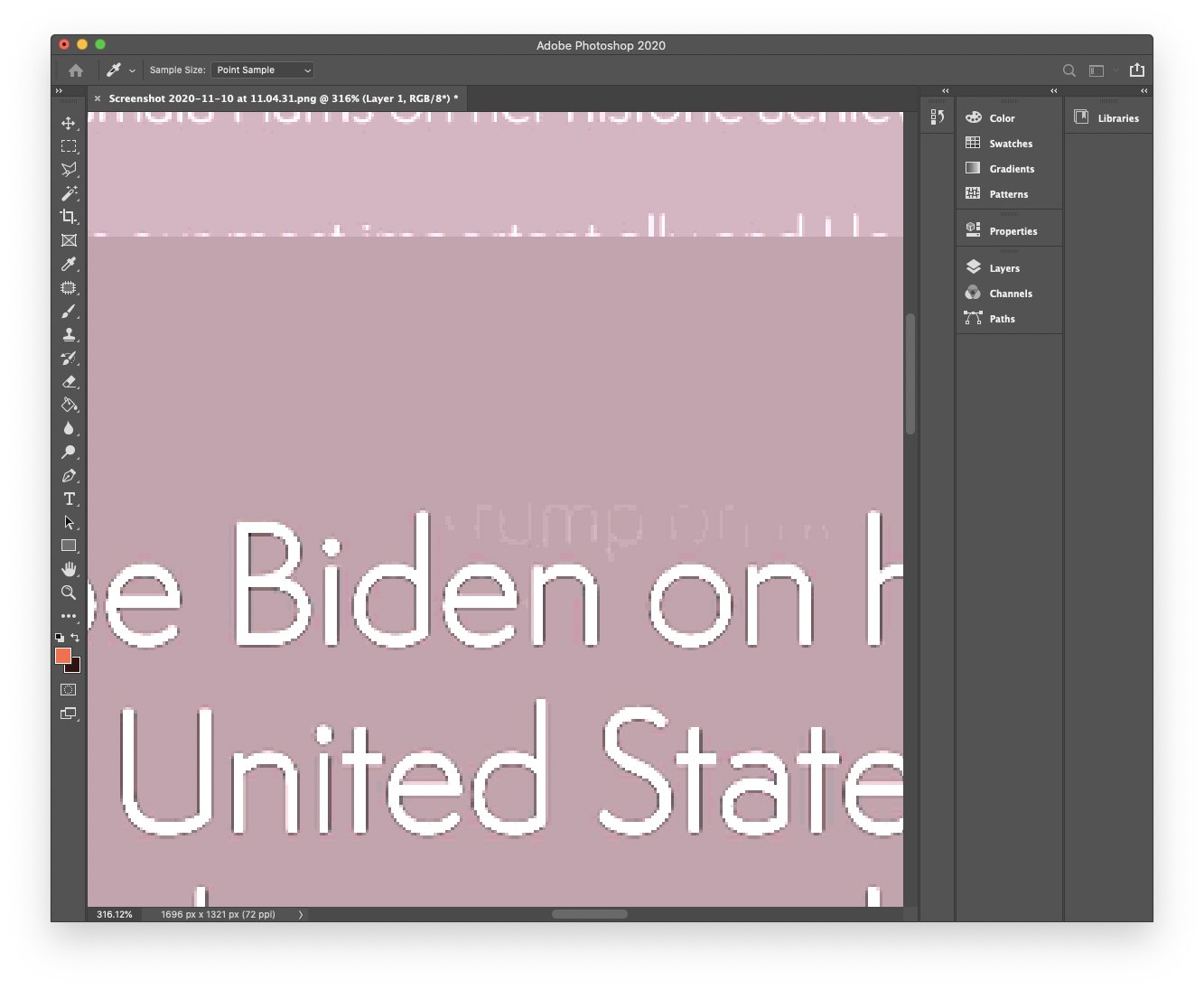1204x989 pixels.
Task: Open the Libraries panel
Action: 1108,117
